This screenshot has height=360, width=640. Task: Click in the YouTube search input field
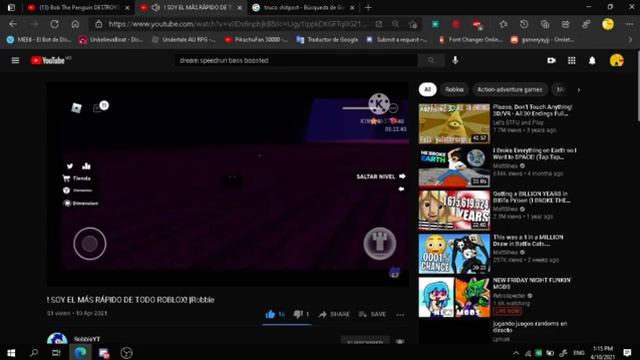(x=297, y=60)
